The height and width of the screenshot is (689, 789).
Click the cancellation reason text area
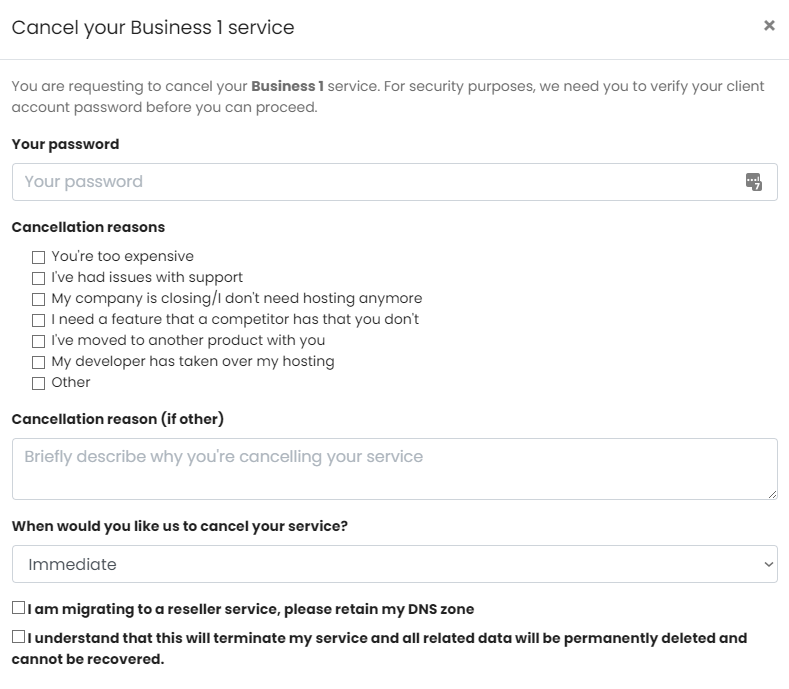pyautogui.click(x=394, y=469)
